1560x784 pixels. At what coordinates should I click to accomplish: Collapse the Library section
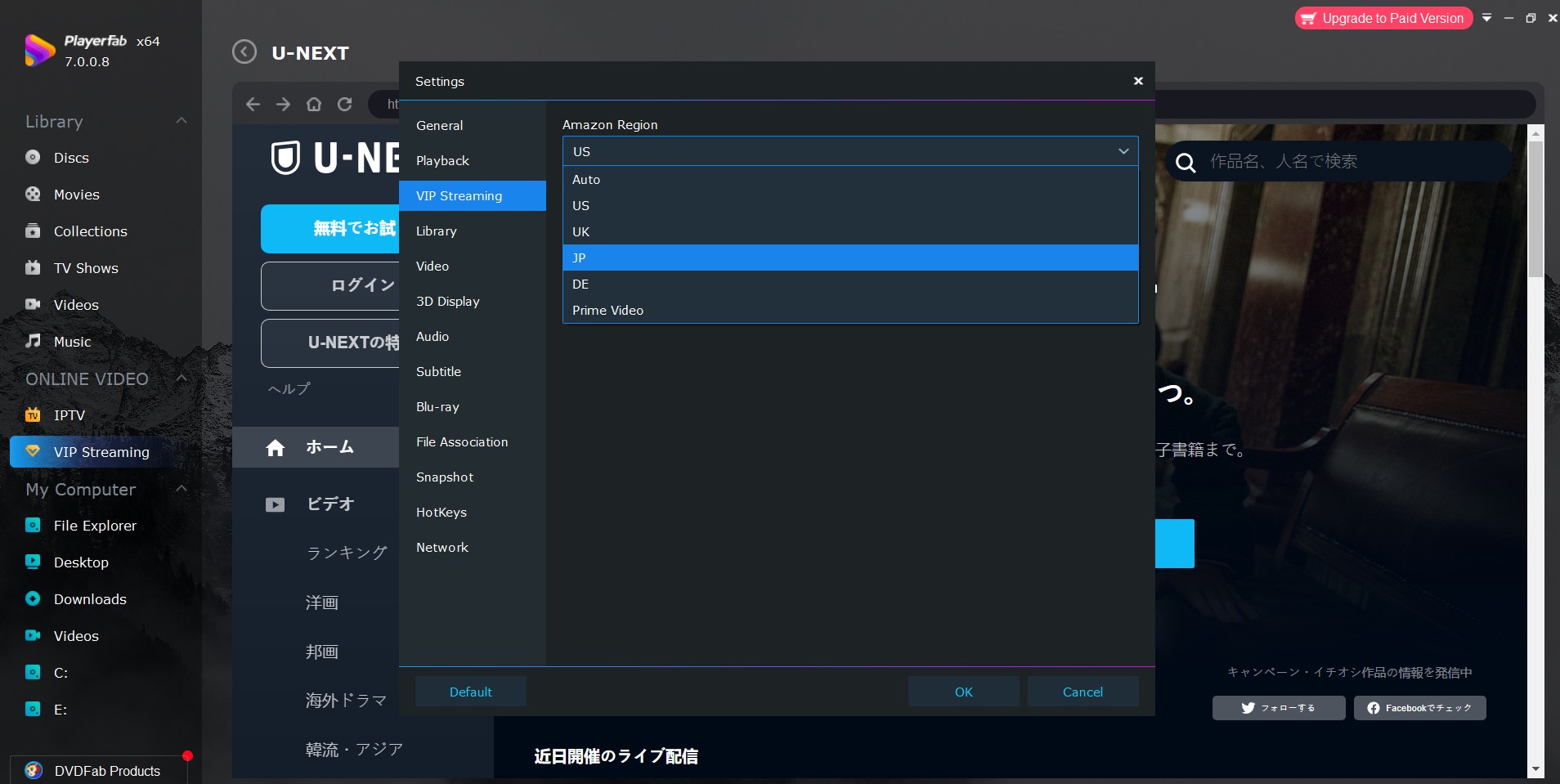tap(182, 121)
